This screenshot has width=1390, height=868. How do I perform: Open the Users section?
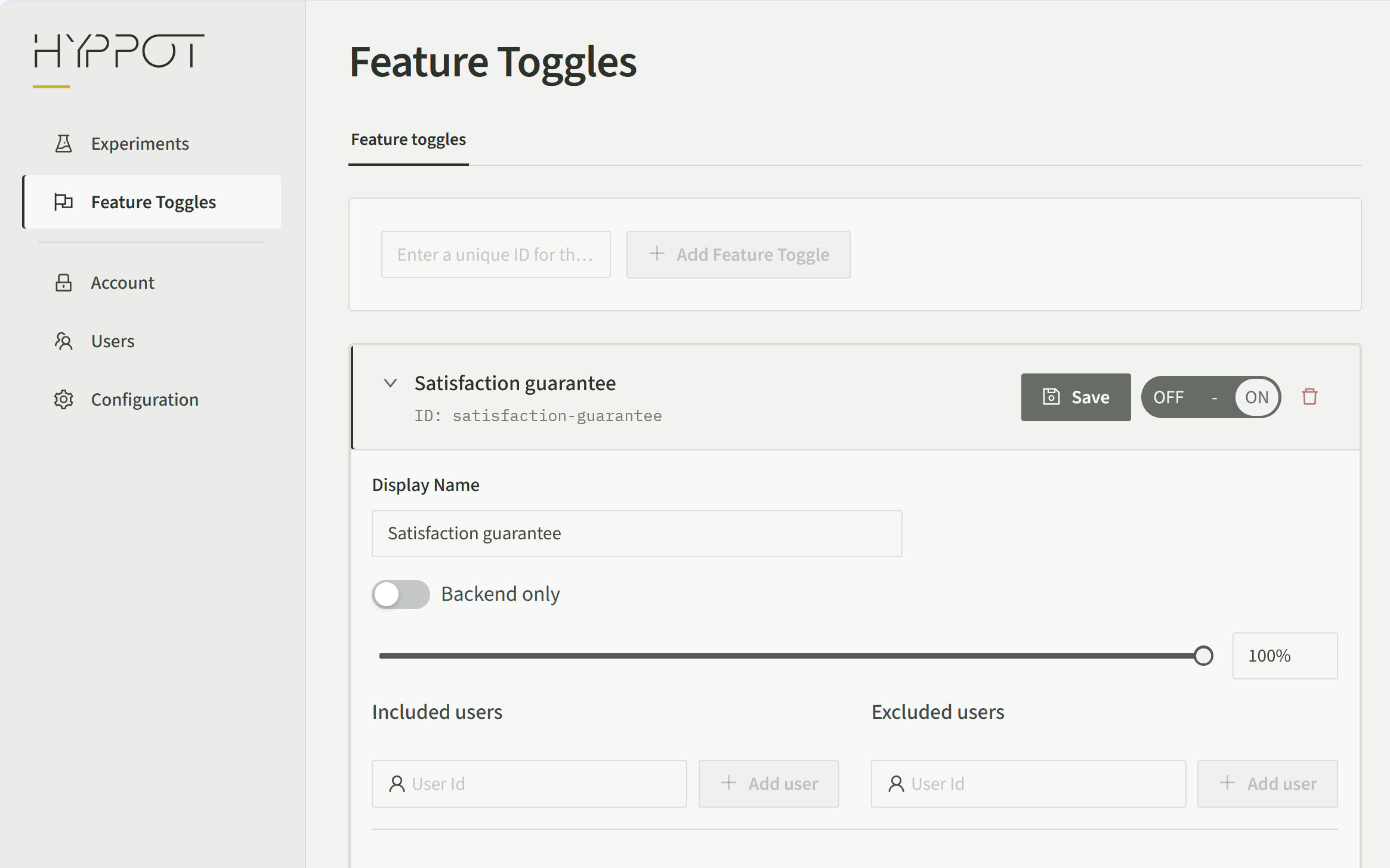coord(152,341)
